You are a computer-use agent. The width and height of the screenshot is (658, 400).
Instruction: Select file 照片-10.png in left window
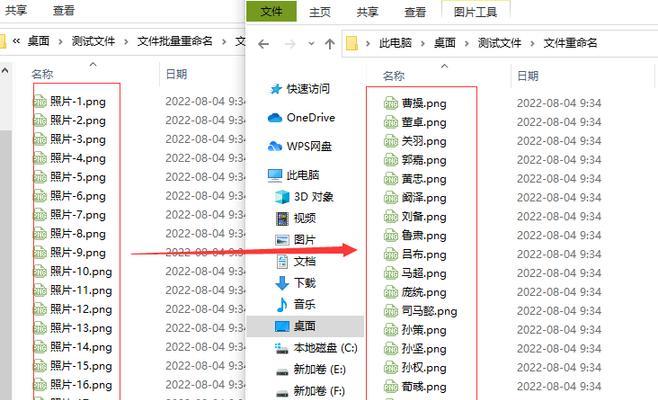click(73, 272)
